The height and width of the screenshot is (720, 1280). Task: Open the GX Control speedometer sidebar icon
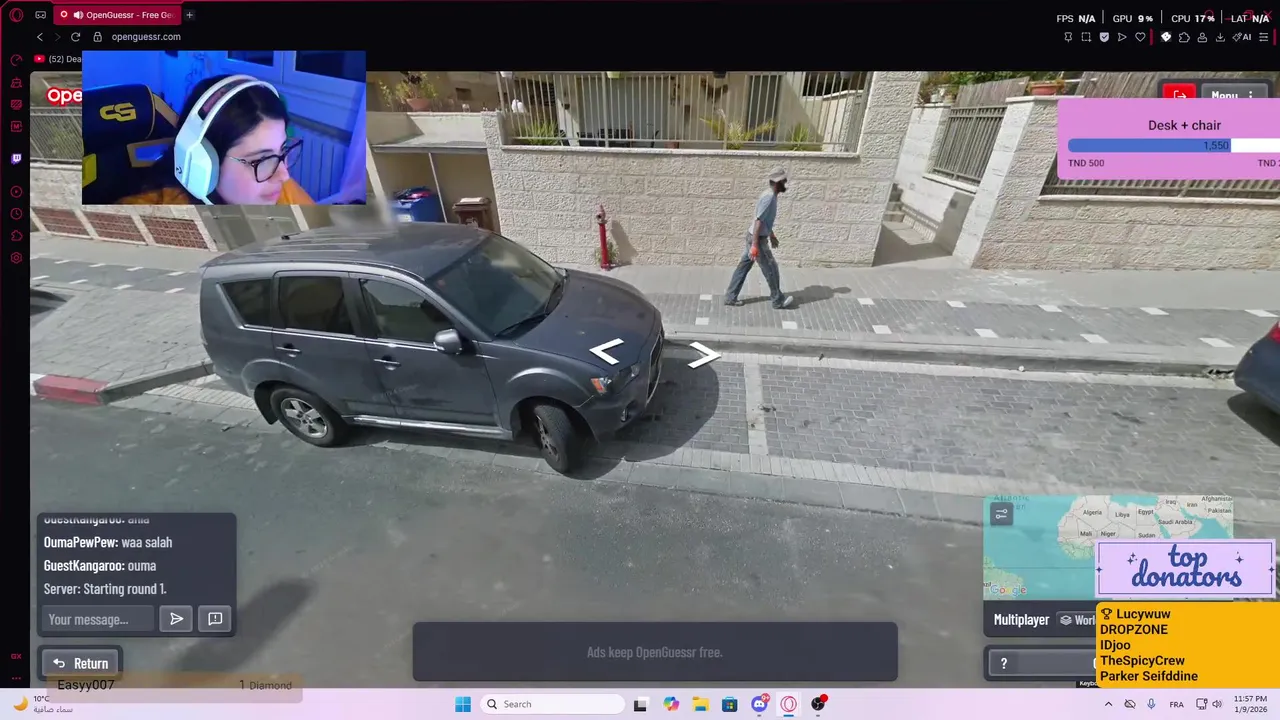pos(16,60)
